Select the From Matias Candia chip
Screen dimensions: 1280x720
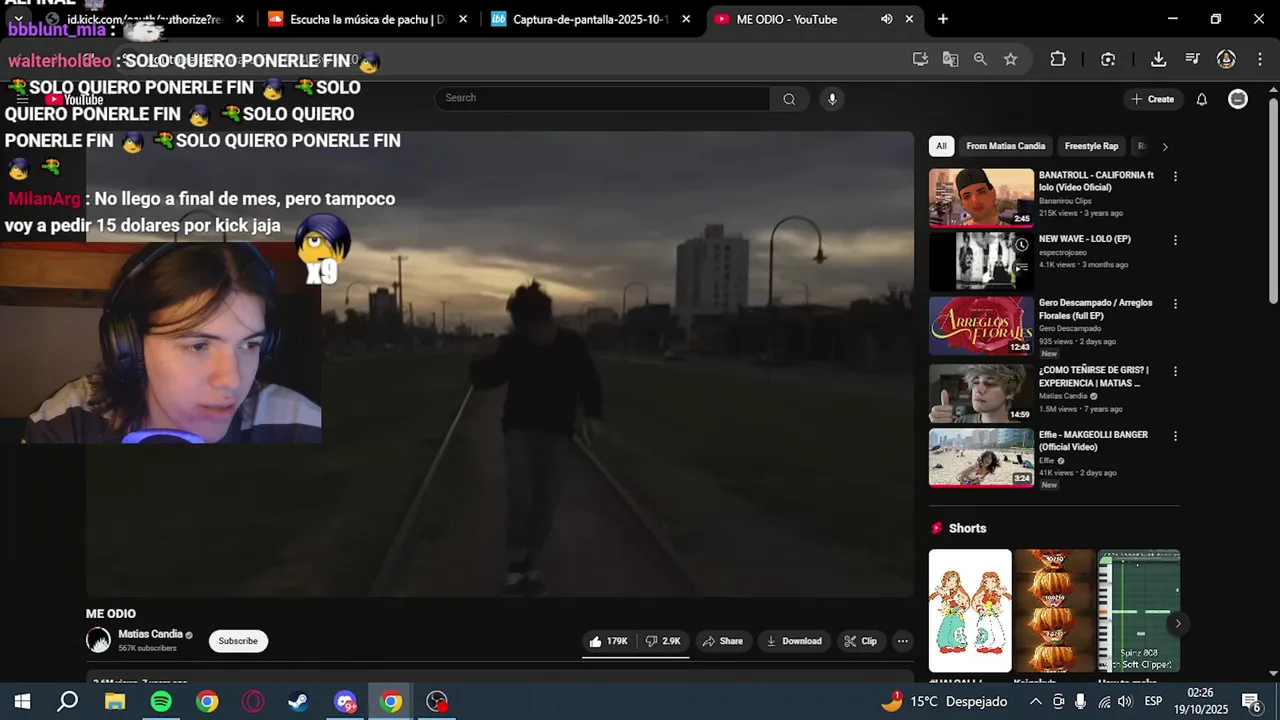pos(1005,146)
